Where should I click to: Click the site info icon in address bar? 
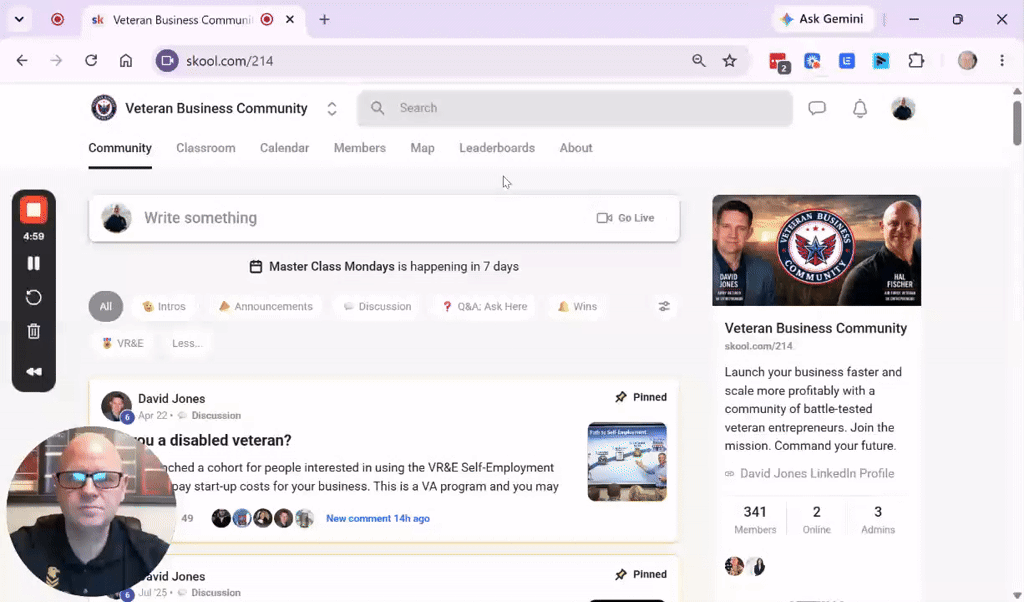click(167, 61)
